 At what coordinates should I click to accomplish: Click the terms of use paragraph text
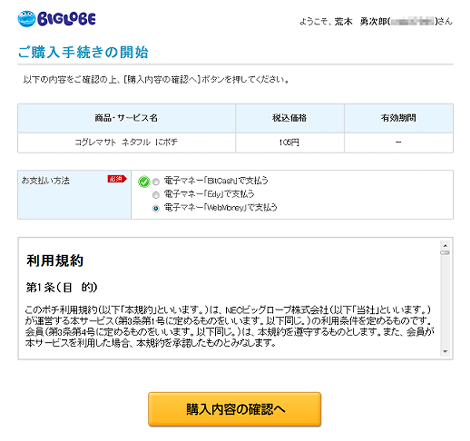(230, 326)
